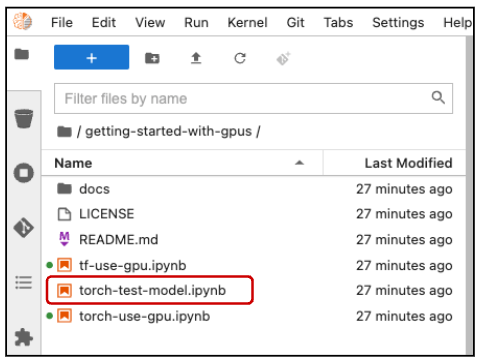Open the Table of Contents panel
This screenshot has height=361, width=481.
point(23,282)
